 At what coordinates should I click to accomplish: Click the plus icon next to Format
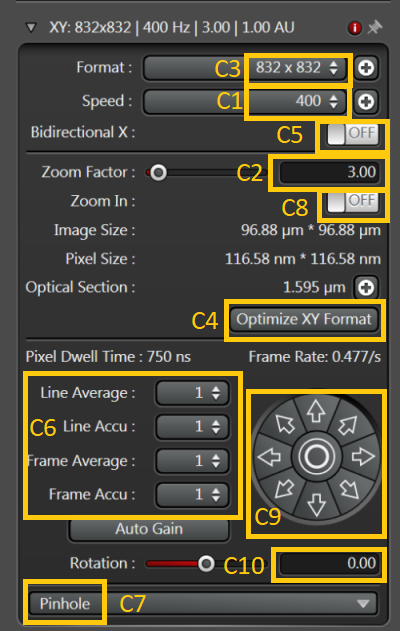click(x=366, y=68)
